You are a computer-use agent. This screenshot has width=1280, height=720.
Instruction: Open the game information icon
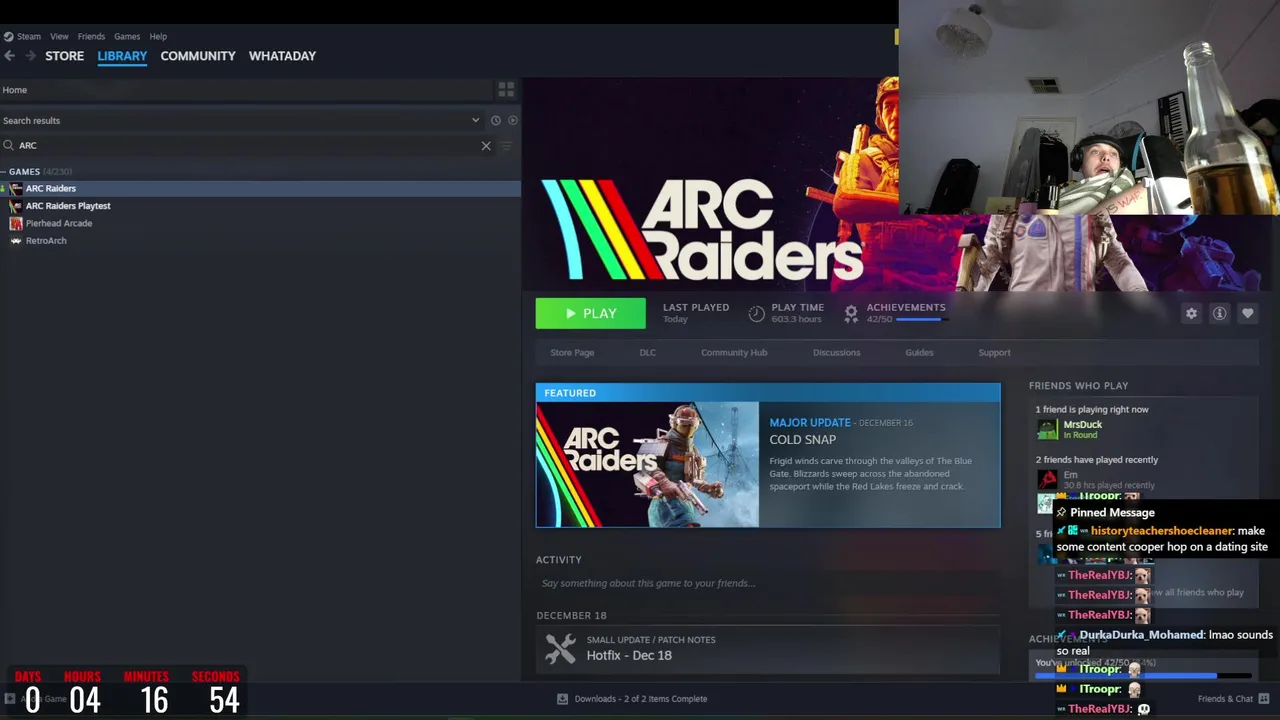pyautogui.click(x=1219, y=313)
